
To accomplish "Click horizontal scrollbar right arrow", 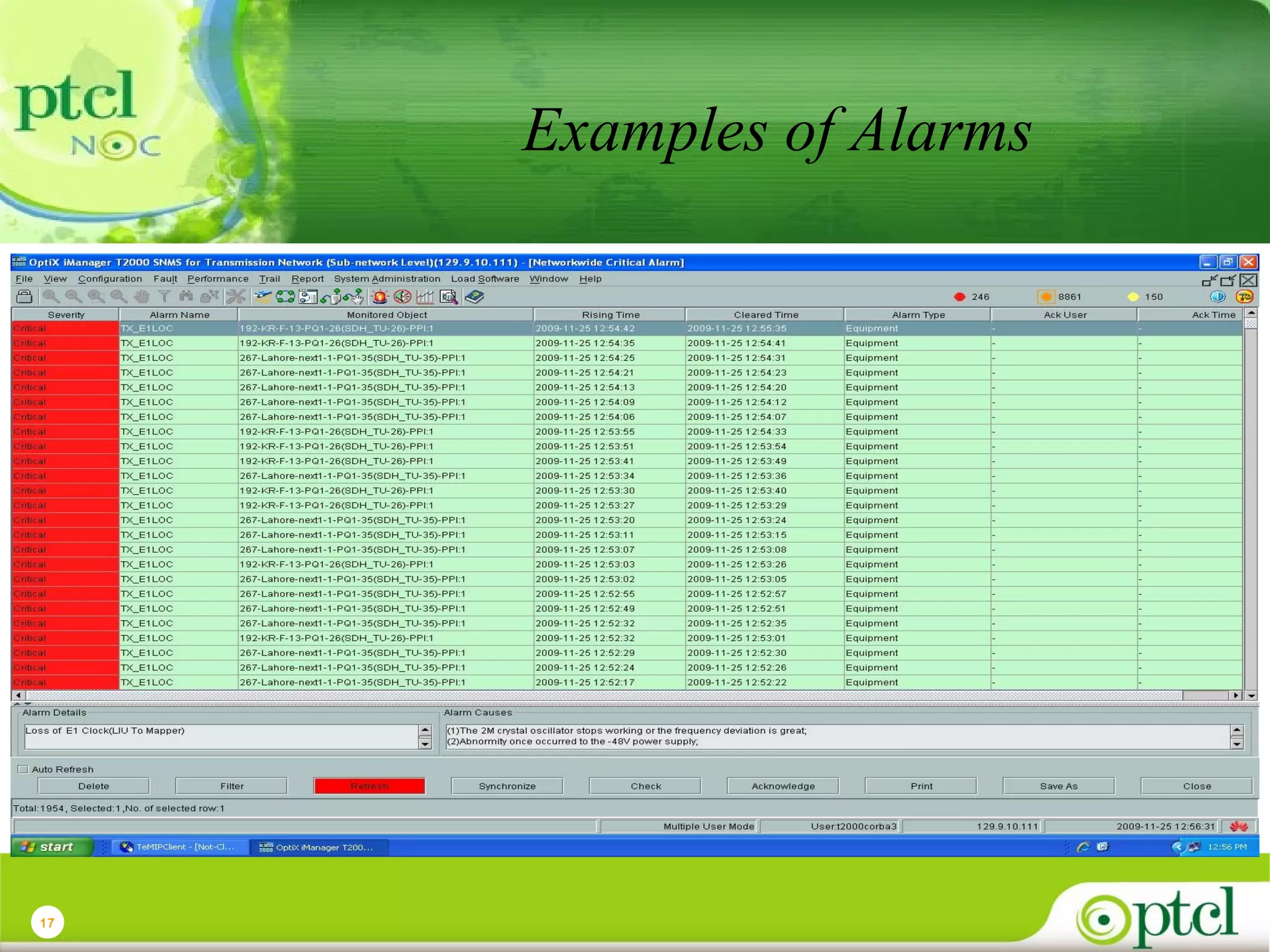I will [1236, 695].
